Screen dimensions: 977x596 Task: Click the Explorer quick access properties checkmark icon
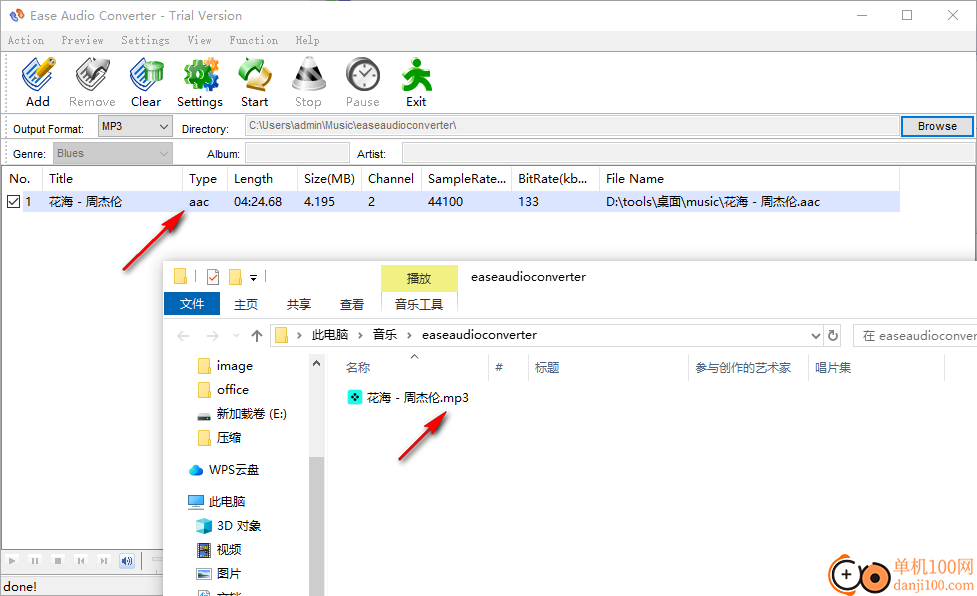point(213,277)
